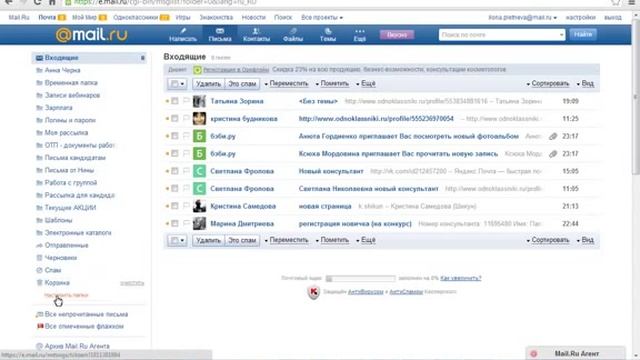Click кристина будникова avatar photo
This screenshot has height=360, width=640.
(199, 118)
